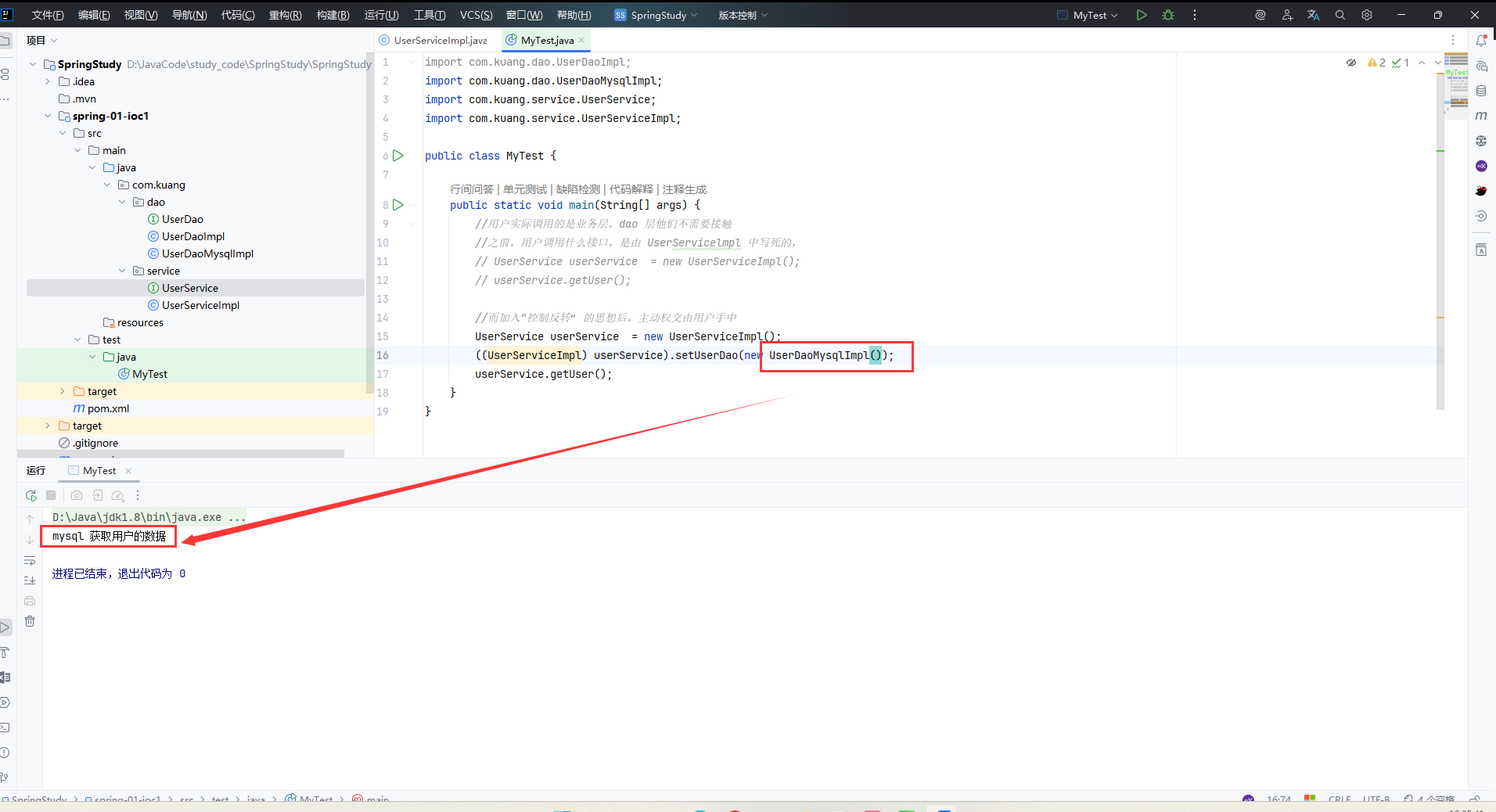Screen dimensions: 1496x812
Task: Open the 版本控制 dropdown
Action: (x=743, y=15)
